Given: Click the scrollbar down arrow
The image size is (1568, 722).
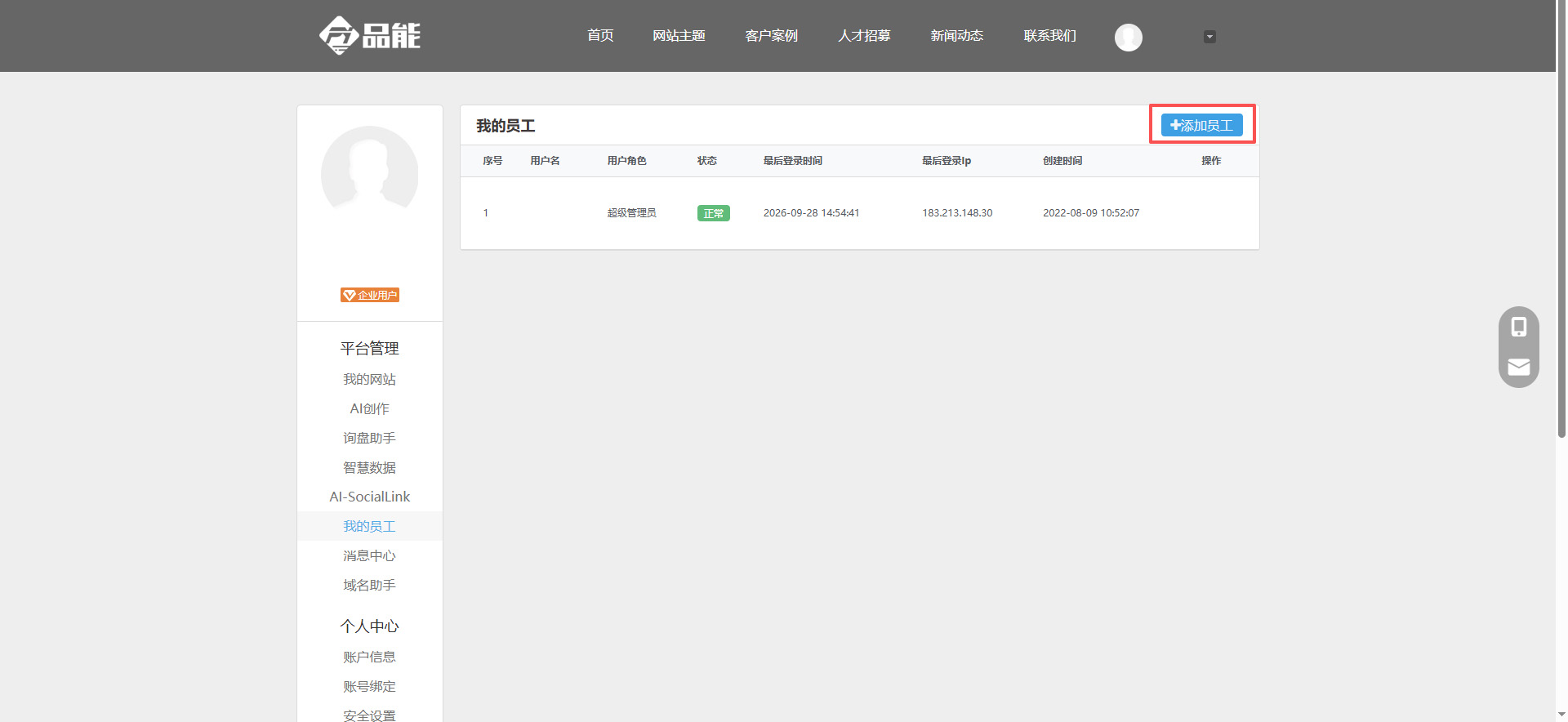Looking at the screenshot, I should (x=1561, y=715).
